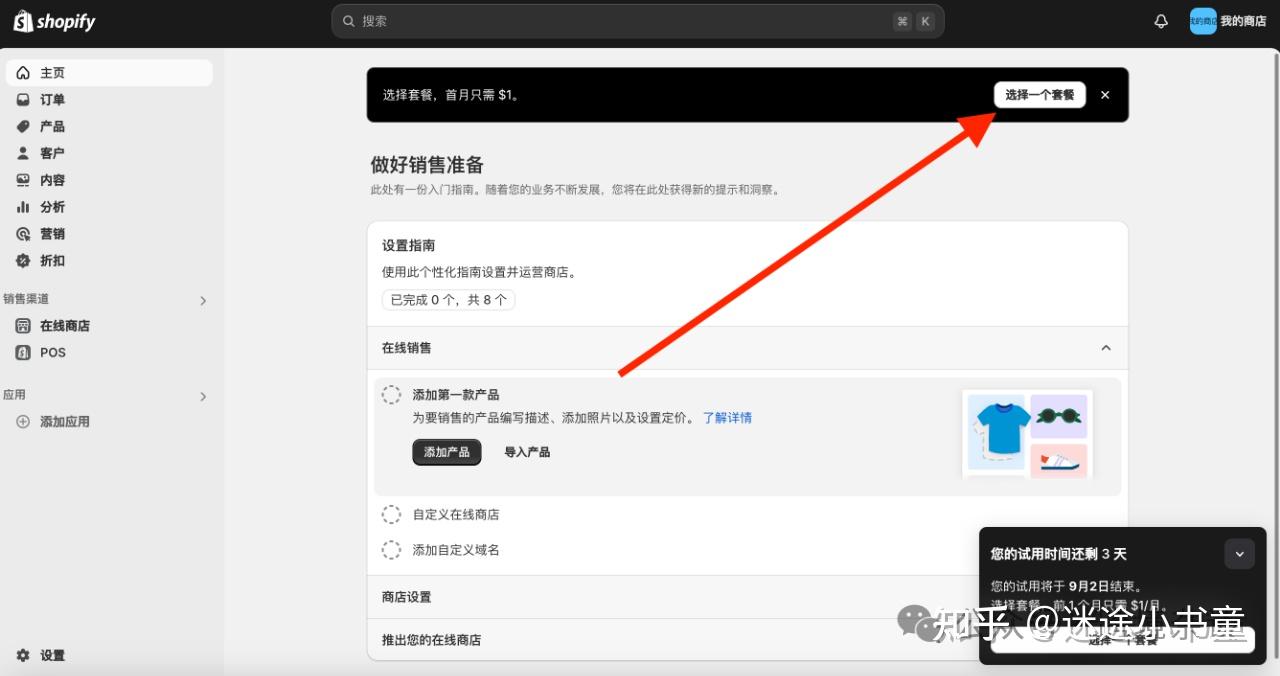This screenshot has height=676, width=1280.
Task: Expand the 销售渠道 chevron
Action: pos(203,300)
